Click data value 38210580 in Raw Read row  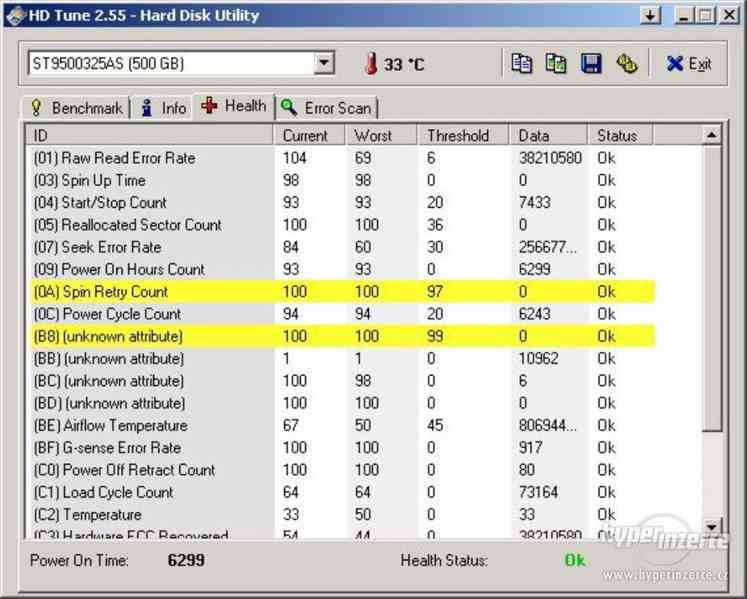550,158
